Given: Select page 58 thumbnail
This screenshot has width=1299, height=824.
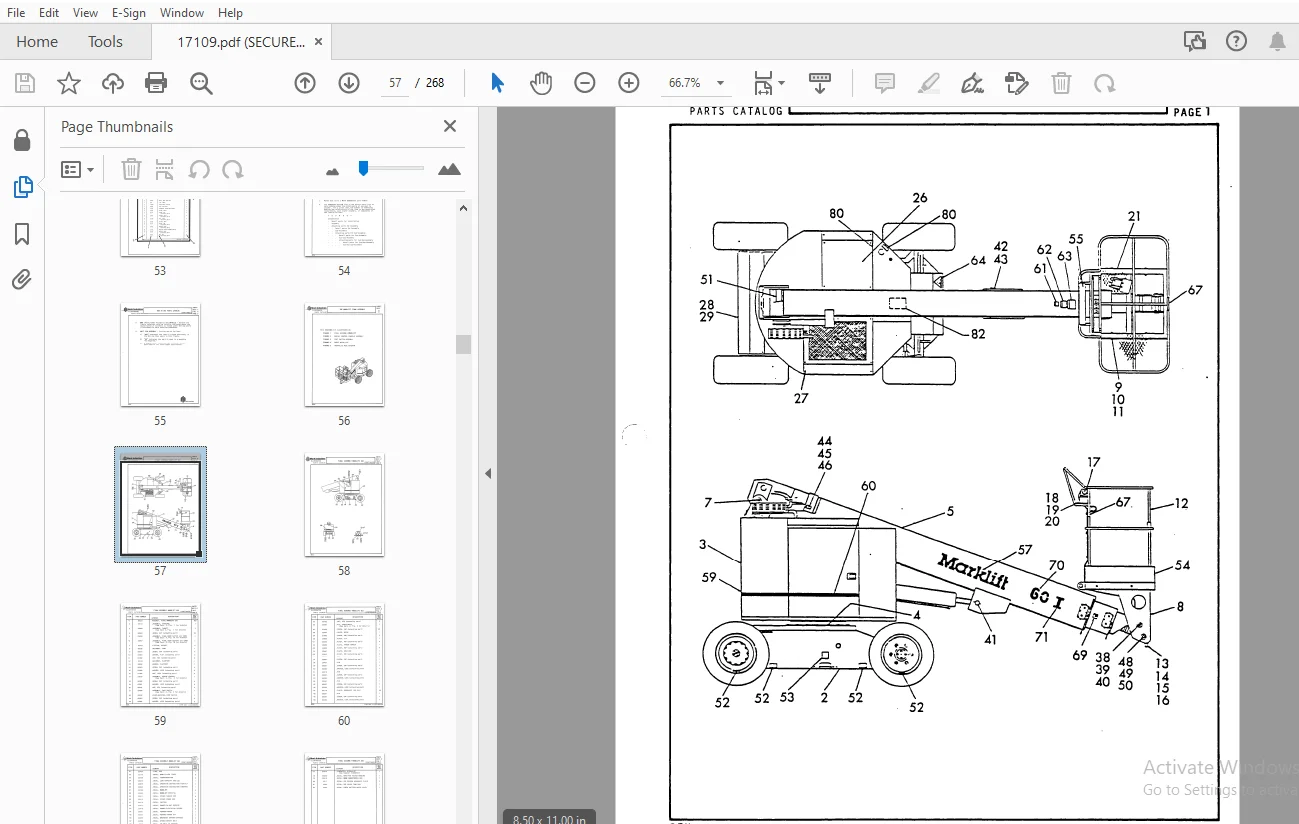Looking at the screenshot, I should pyautogui.click(x=344, y=506).
